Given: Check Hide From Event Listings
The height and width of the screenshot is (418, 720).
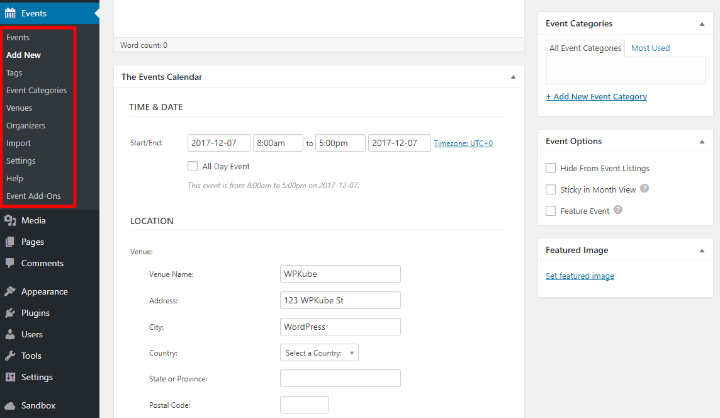Looking at the screenshot, I should [551, 168].
